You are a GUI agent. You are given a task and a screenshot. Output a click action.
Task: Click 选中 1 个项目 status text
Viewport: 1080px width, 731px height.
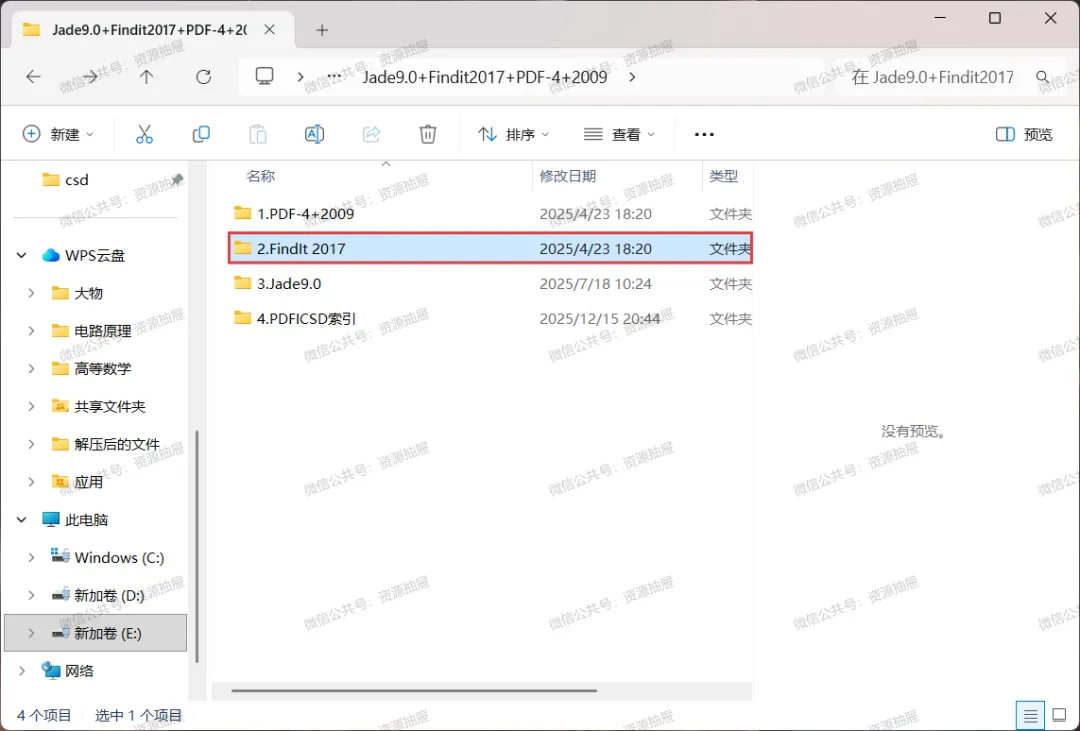pos(138,716)
